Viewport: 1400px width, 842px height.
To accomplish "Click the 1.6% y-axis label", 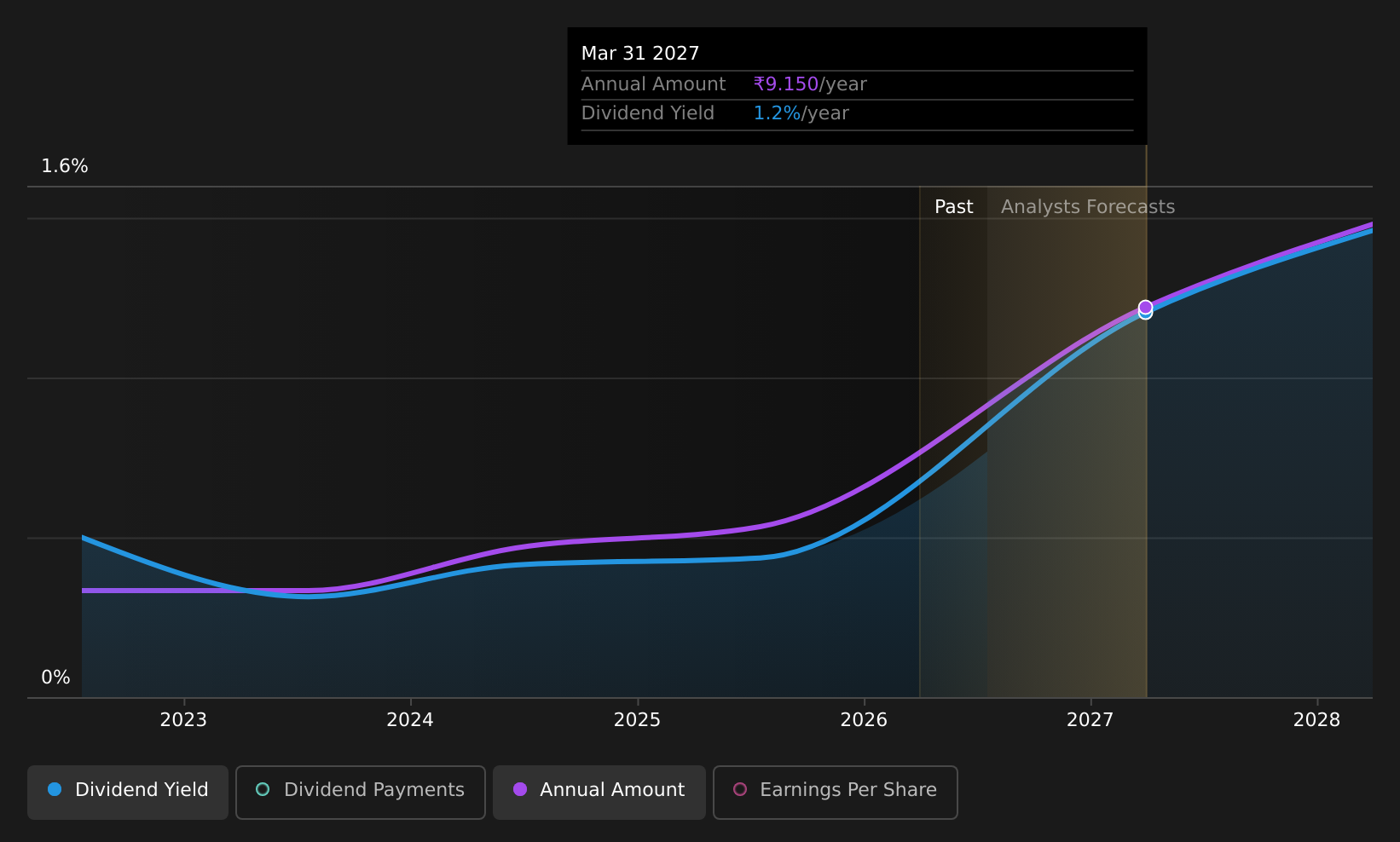I will point(65,166).
